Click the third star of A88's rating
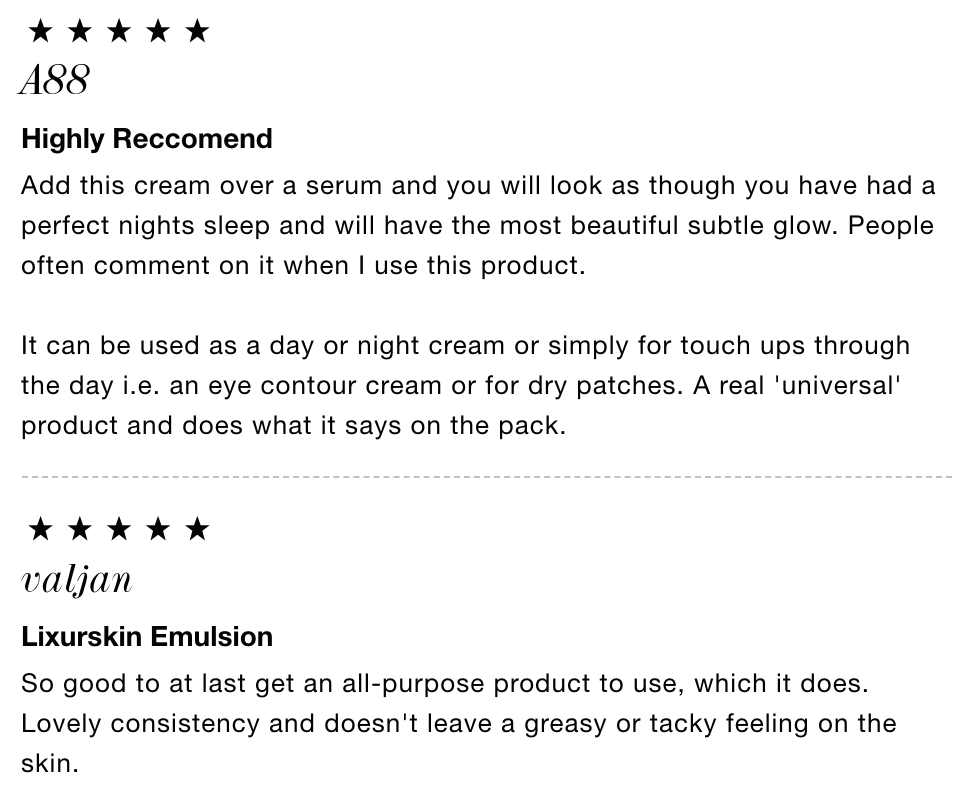The height and width of the screenshot is (810, 968). point(119,31)
